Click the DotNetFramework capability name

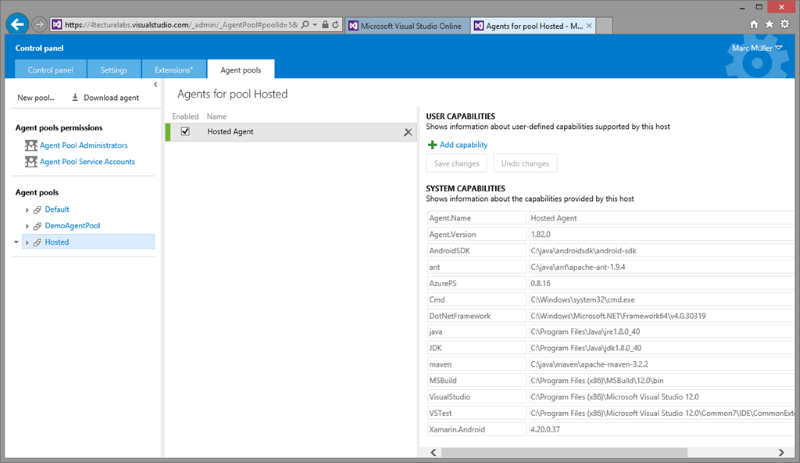coord(460,316)
